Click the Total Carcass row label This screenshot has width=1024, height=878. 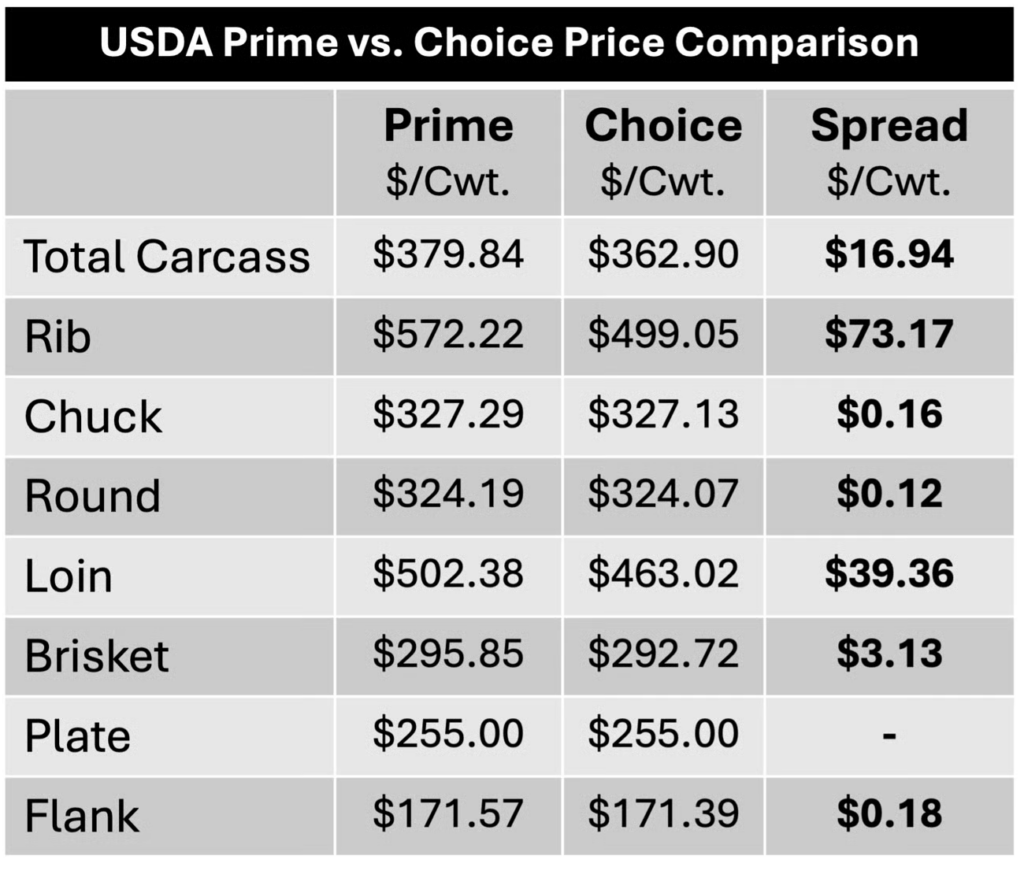[x=167, y=256]
